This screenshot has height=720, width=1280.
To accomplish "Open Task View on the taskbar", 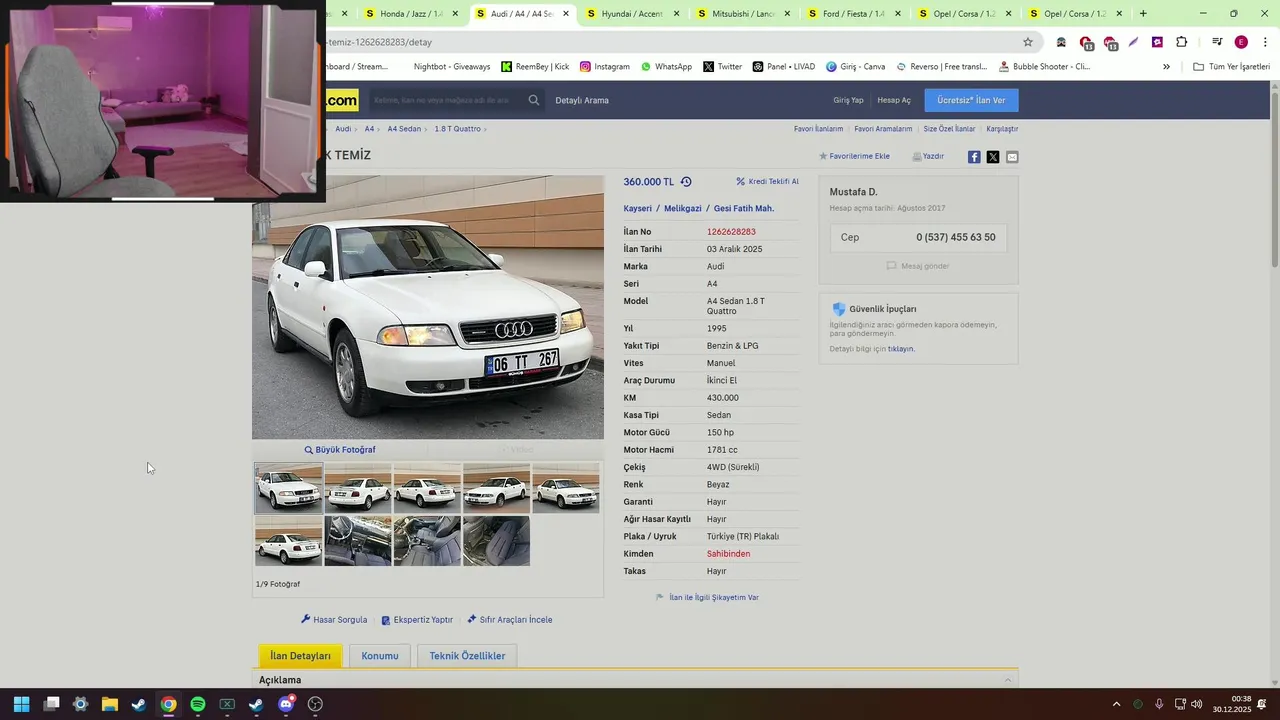I will pyautogui.click(x=51, y=704).
